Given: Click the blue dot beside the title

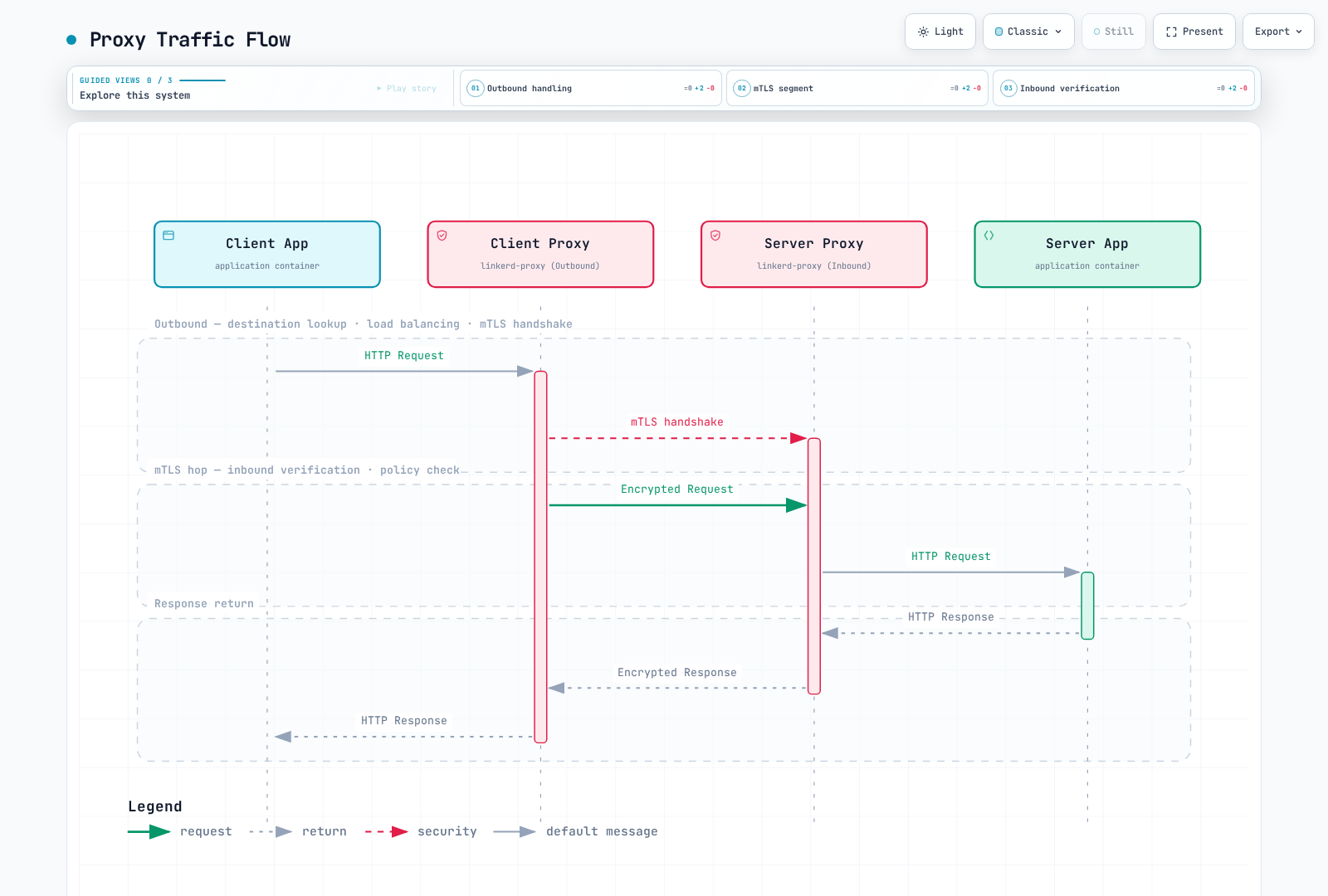Looking at the screenshot, I should (71, 40).
